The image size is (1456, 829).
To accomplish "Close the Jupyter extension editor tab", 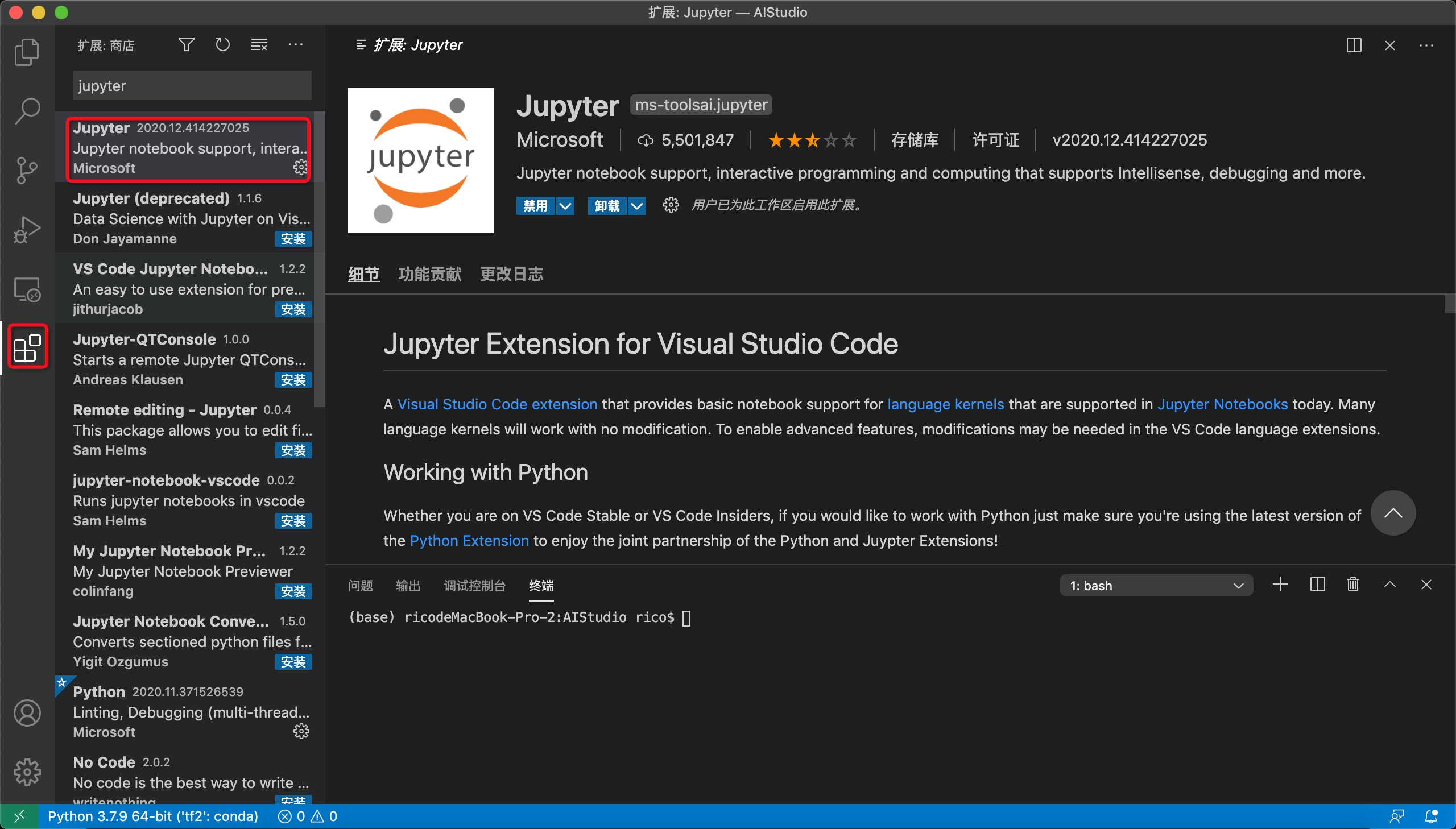I will pos(1390,45).
